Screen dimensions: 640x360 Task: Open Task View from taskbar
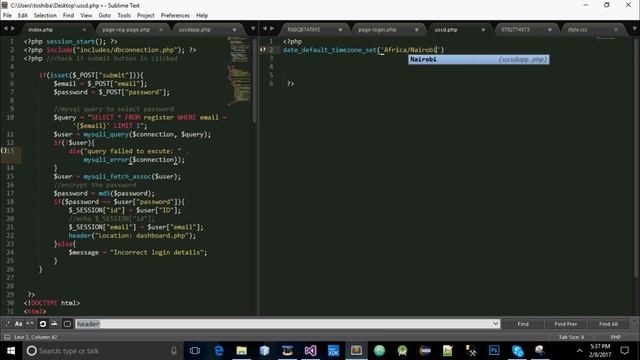click(195, 351)
